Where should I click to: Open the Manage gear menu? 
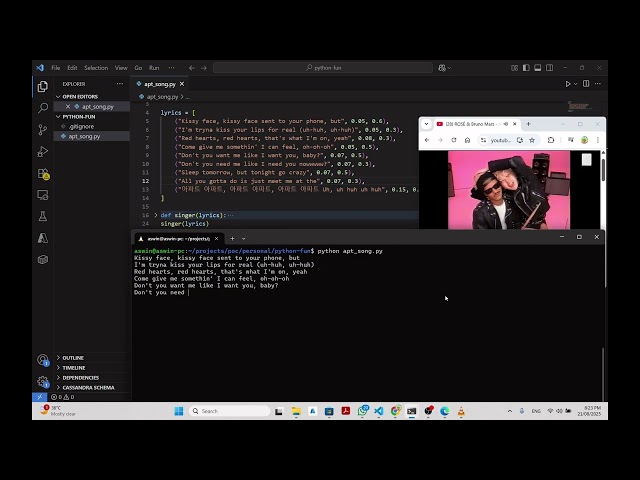click(x=42, y=382)
